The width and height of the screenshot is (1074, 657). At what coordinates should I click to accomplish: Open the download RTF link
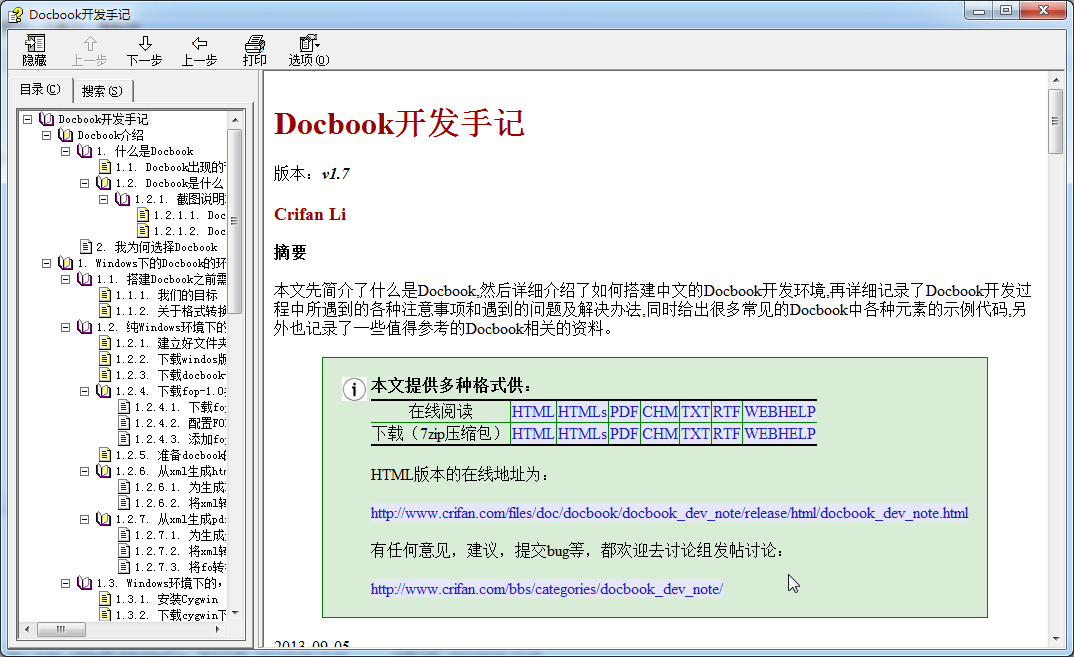[727, 433]
